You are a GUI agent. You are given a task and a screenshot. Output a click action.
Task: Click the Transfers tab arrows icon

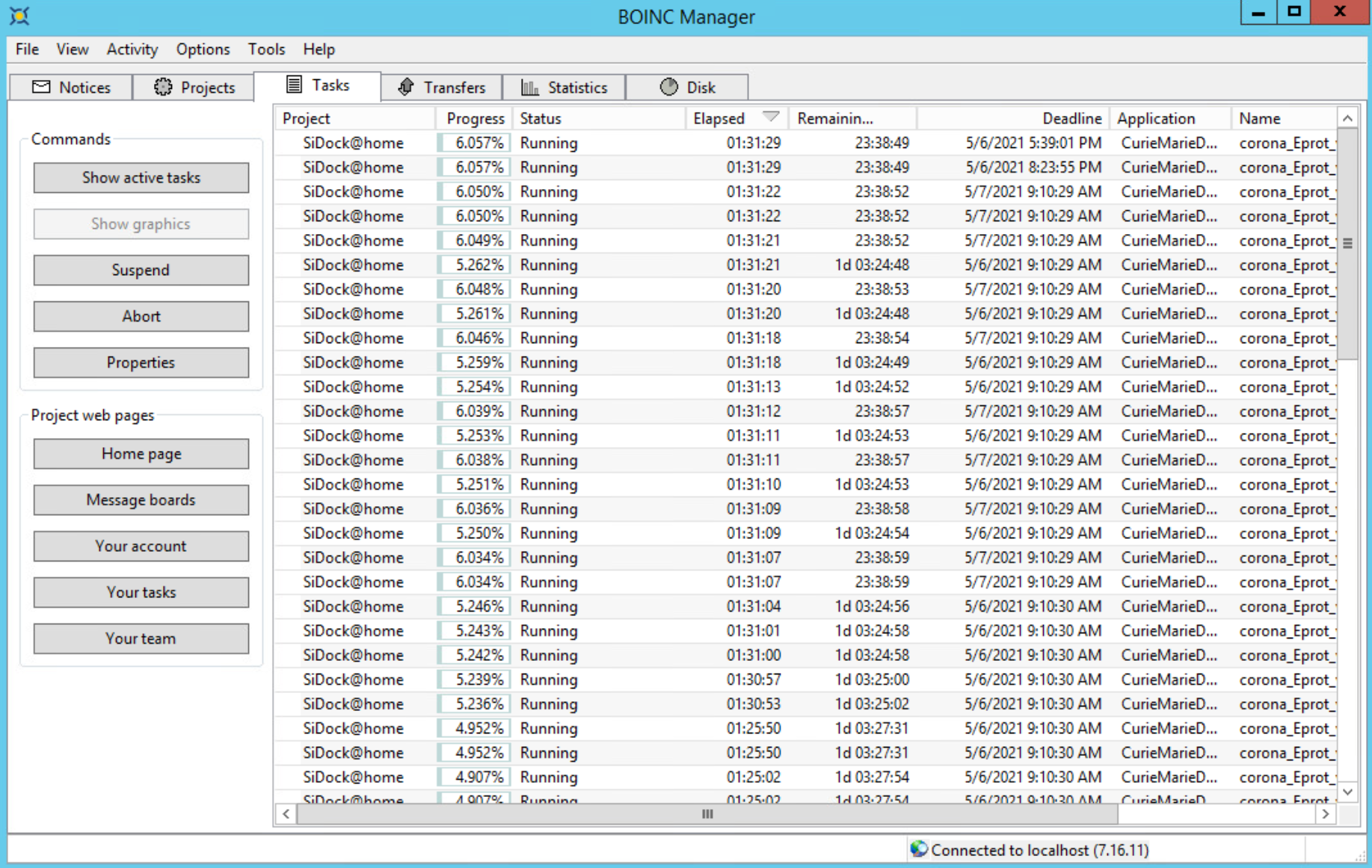(x=406, y=87)
